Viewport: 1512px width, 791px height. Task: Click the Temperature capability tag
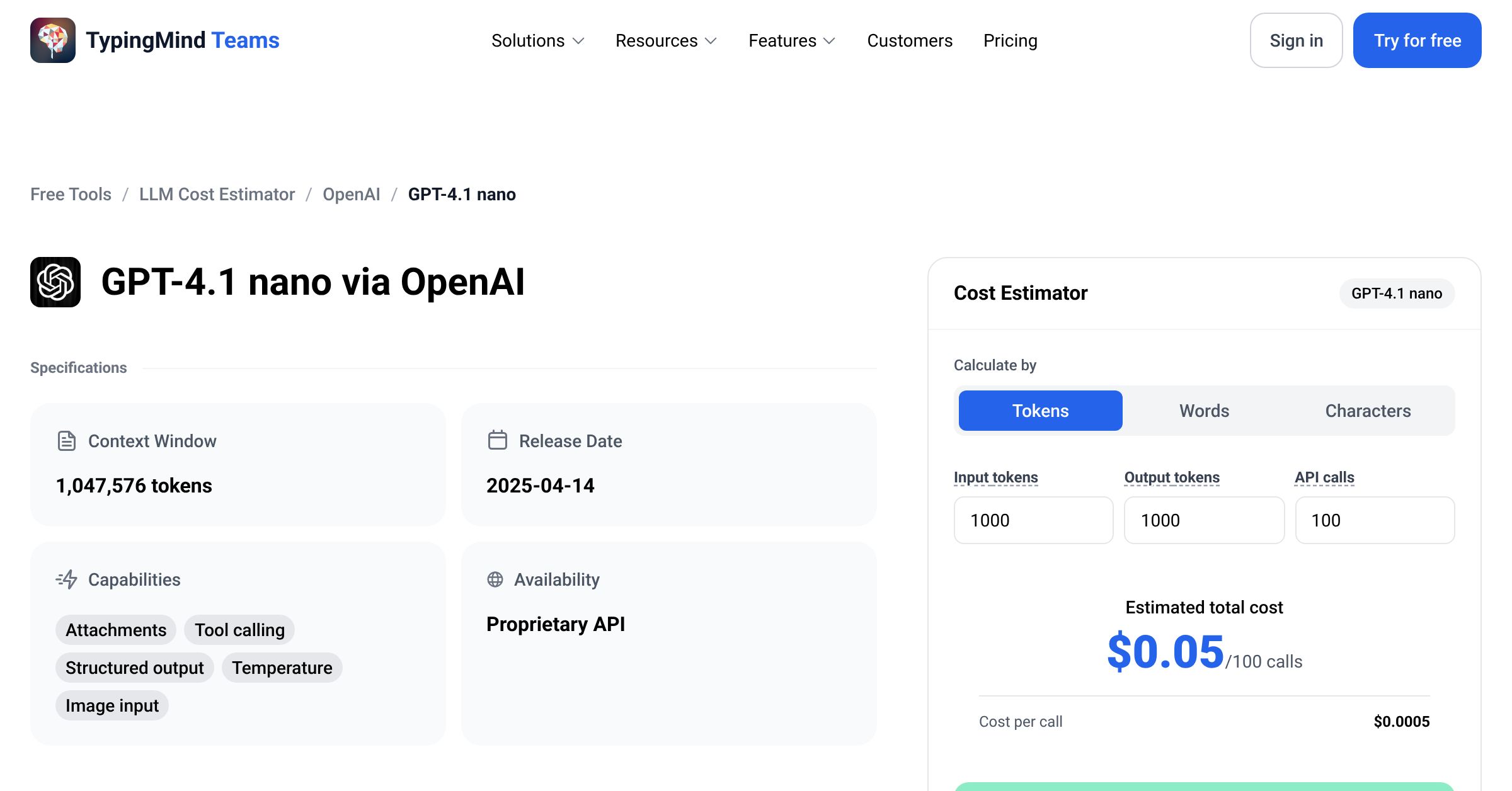click(x=282, y=668)
